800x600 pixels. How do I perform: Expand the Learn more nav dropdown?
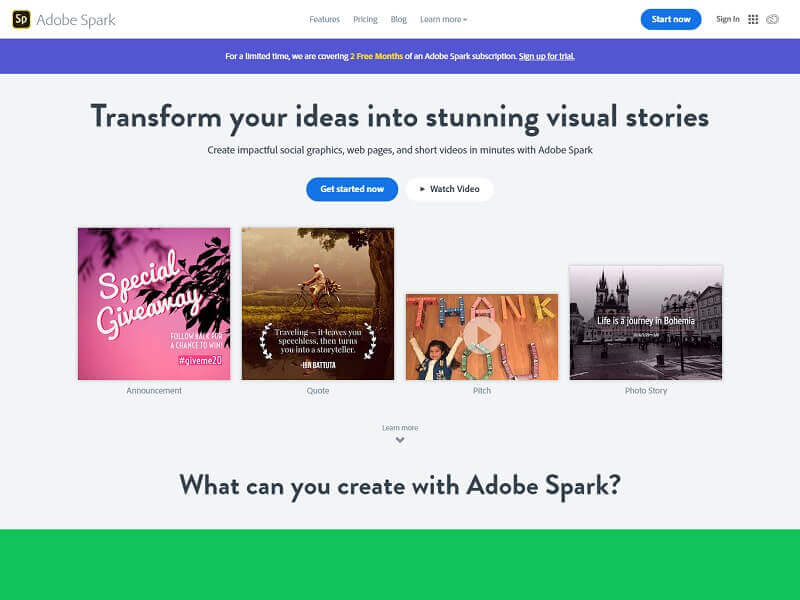(443, 19)
